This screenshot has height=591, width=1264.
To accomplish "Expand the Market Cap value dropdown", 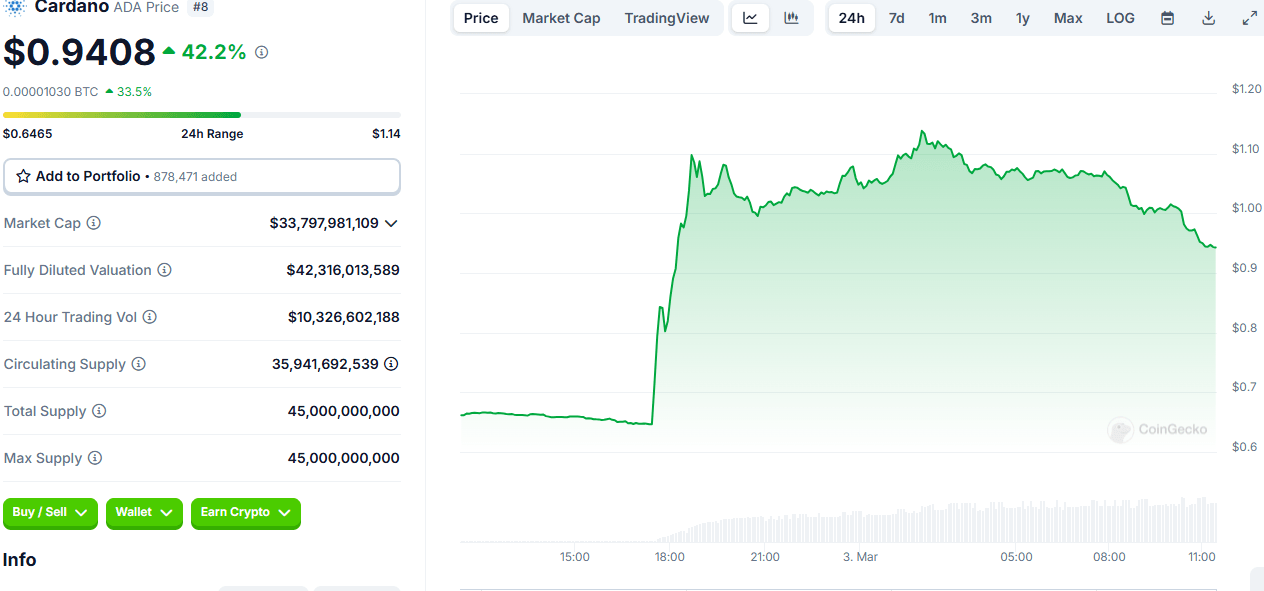I will (x=392, y=223).
